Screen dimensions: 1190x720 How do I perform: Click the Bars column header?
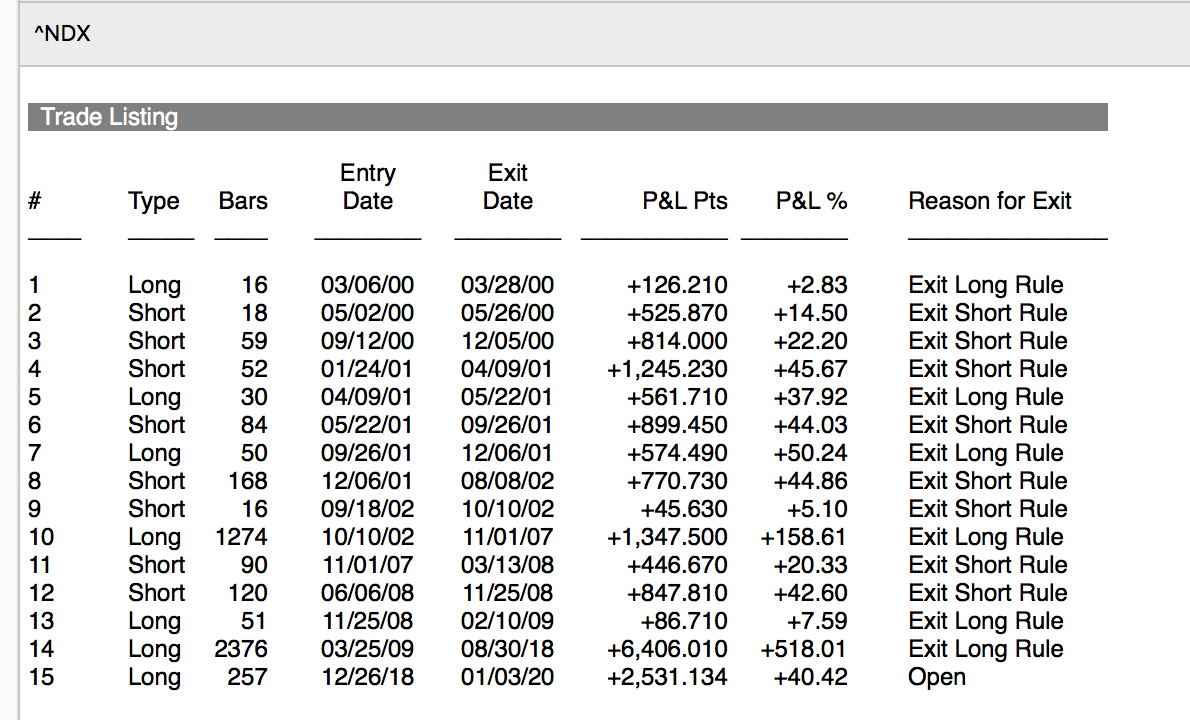coord(243,201)
